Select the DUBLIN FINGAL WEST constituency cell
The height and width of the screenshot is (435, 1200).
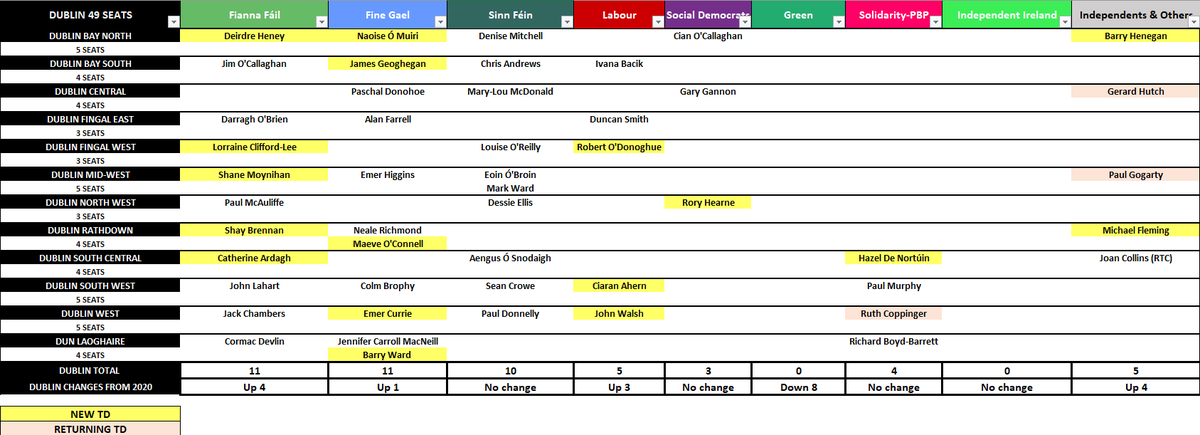(x=90, y=147)
